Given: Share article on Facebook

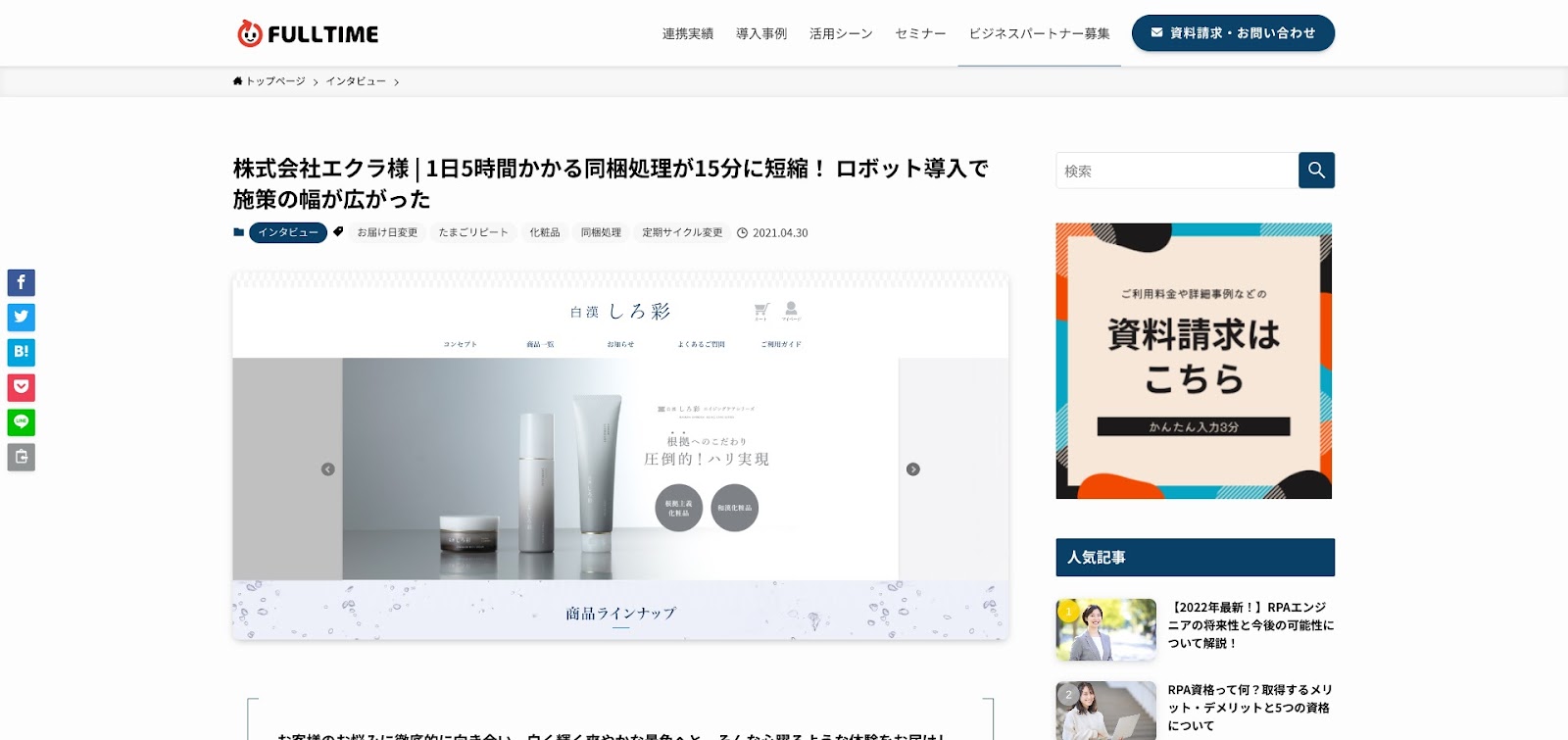Looking at the screenshot, I should tap(22, 283).
